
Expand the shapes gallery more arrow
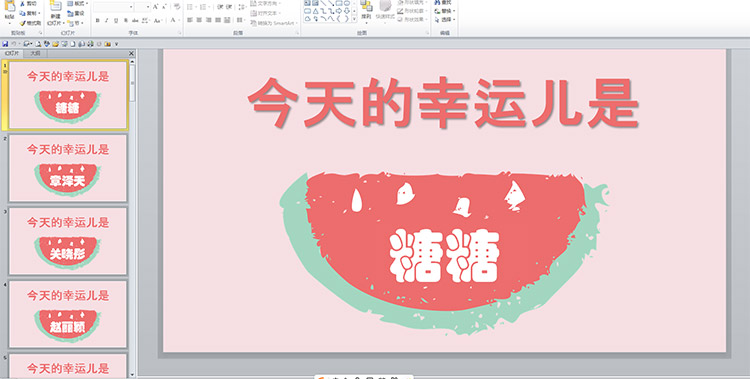click(x=354, y=19)
